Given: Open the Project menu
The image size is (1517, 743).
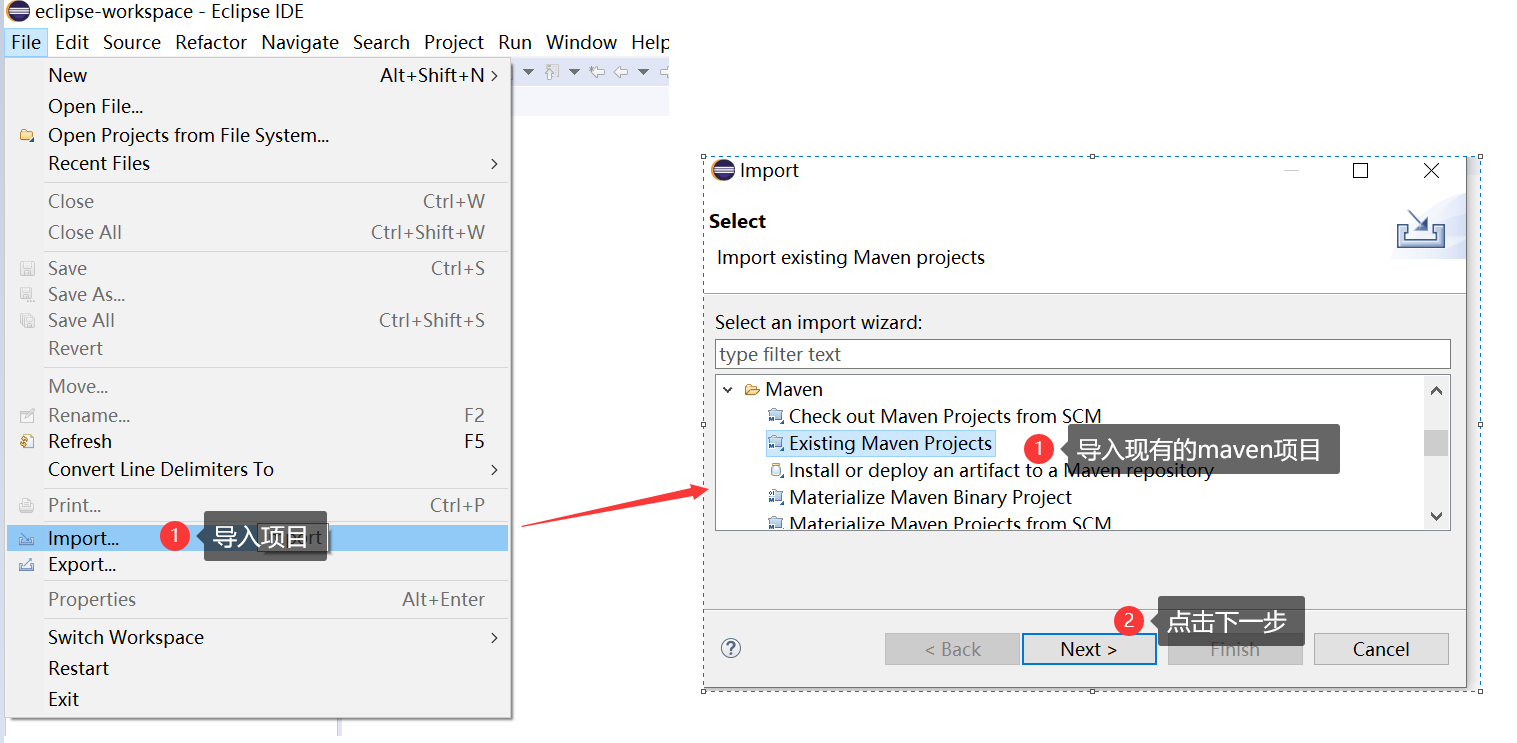Looking at the screenshot, I should [454, 42].
